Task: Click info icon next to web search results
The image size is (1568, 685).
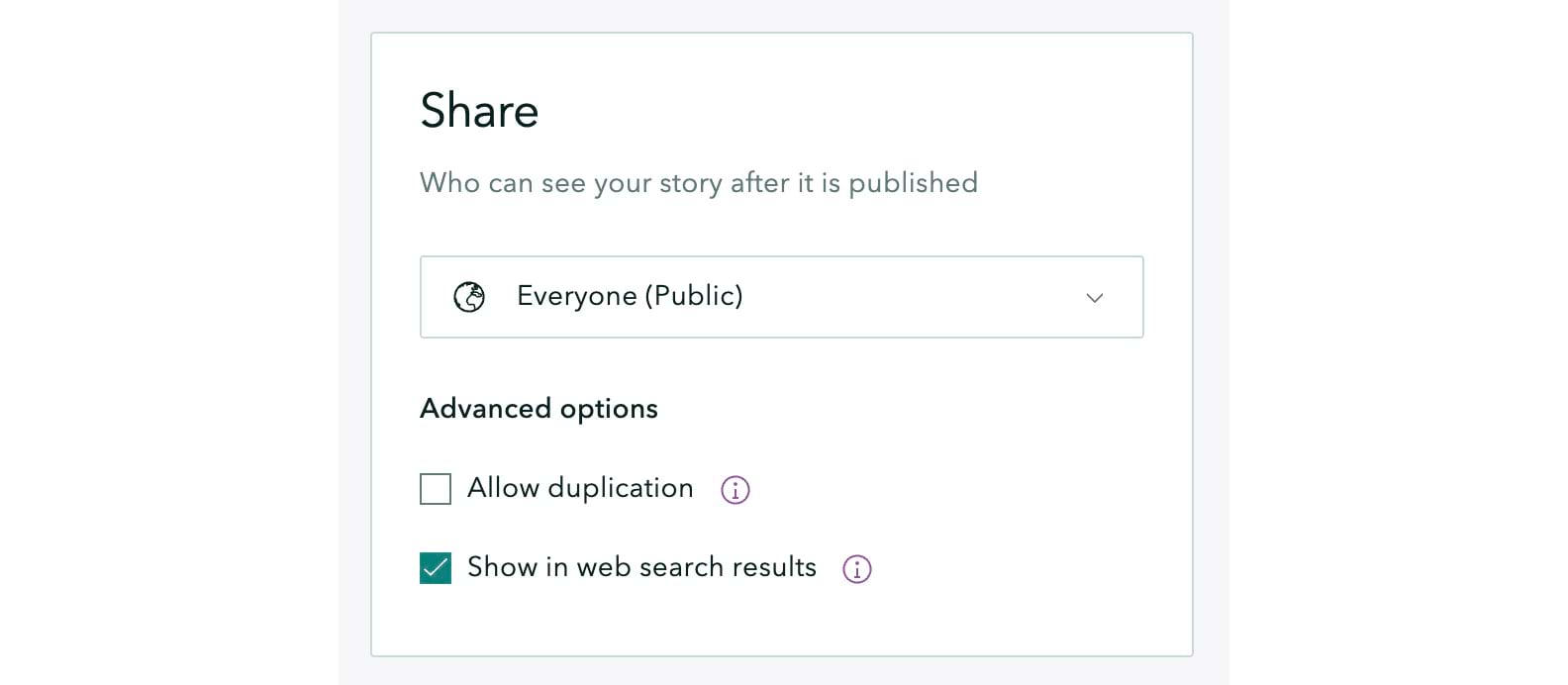Action: [856, 569]
